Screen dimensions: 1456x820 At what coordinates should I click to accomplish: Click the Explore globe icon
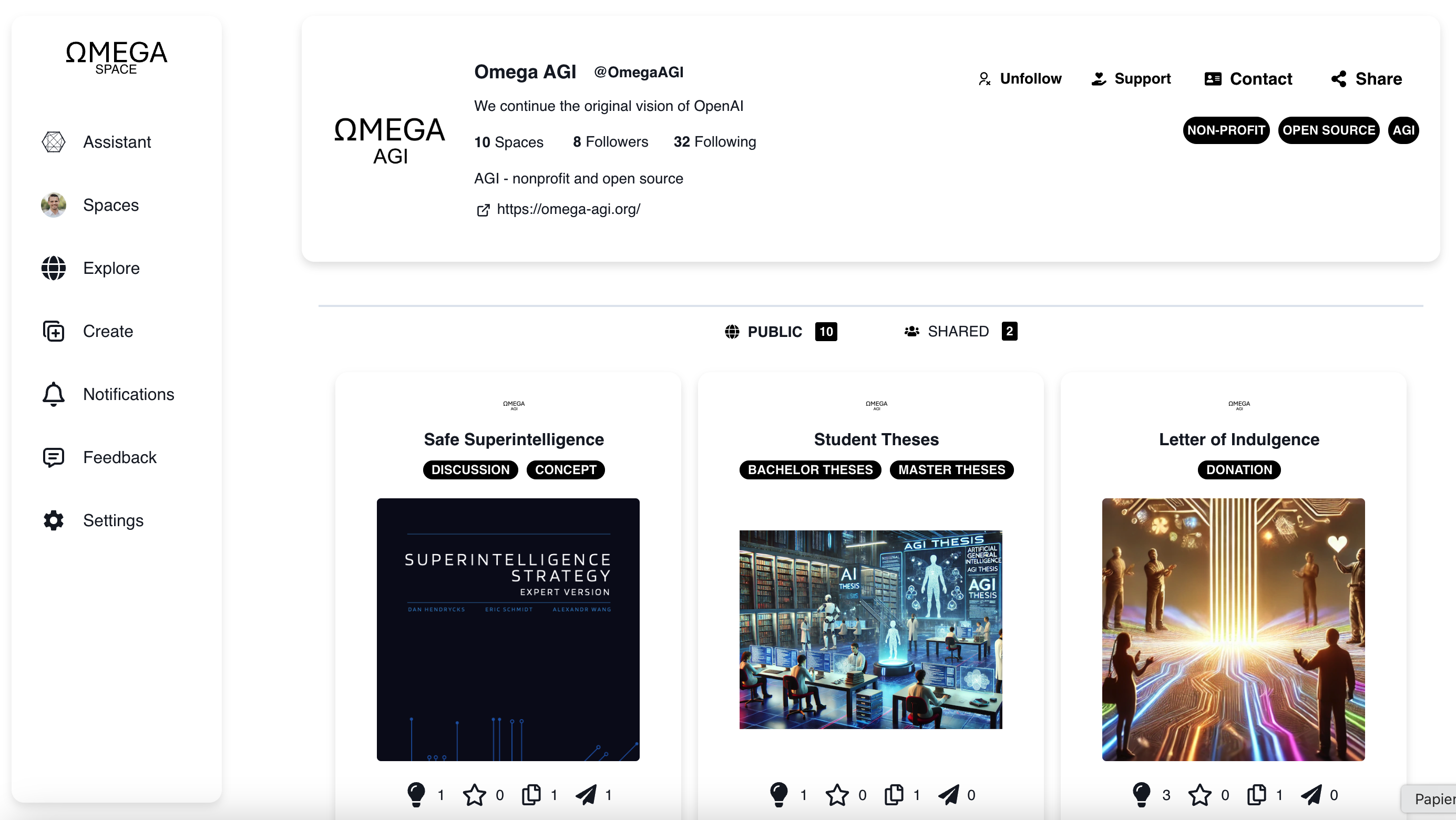coord(54,268)
